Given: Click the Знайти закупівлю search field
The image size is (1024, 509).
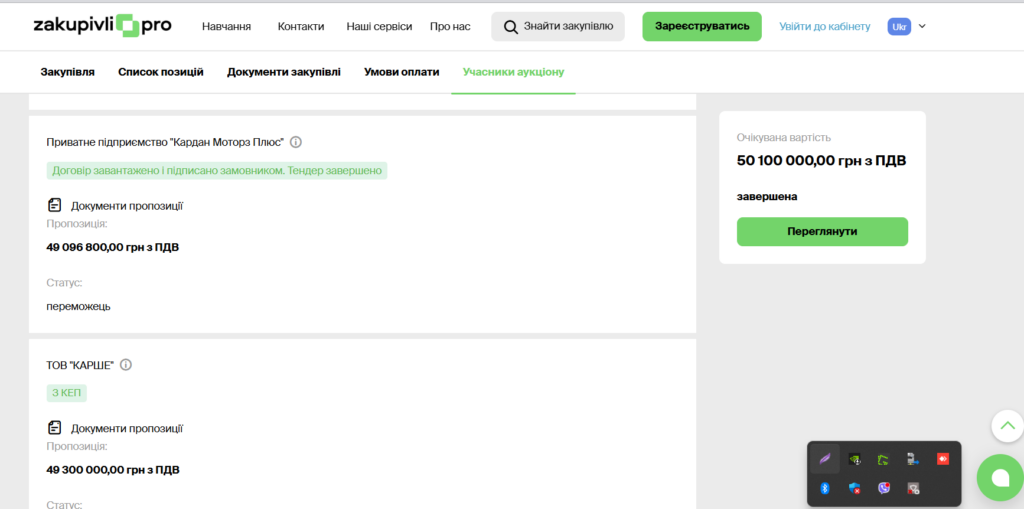Looking at the screenshot, I should click(x=558, y=26).
